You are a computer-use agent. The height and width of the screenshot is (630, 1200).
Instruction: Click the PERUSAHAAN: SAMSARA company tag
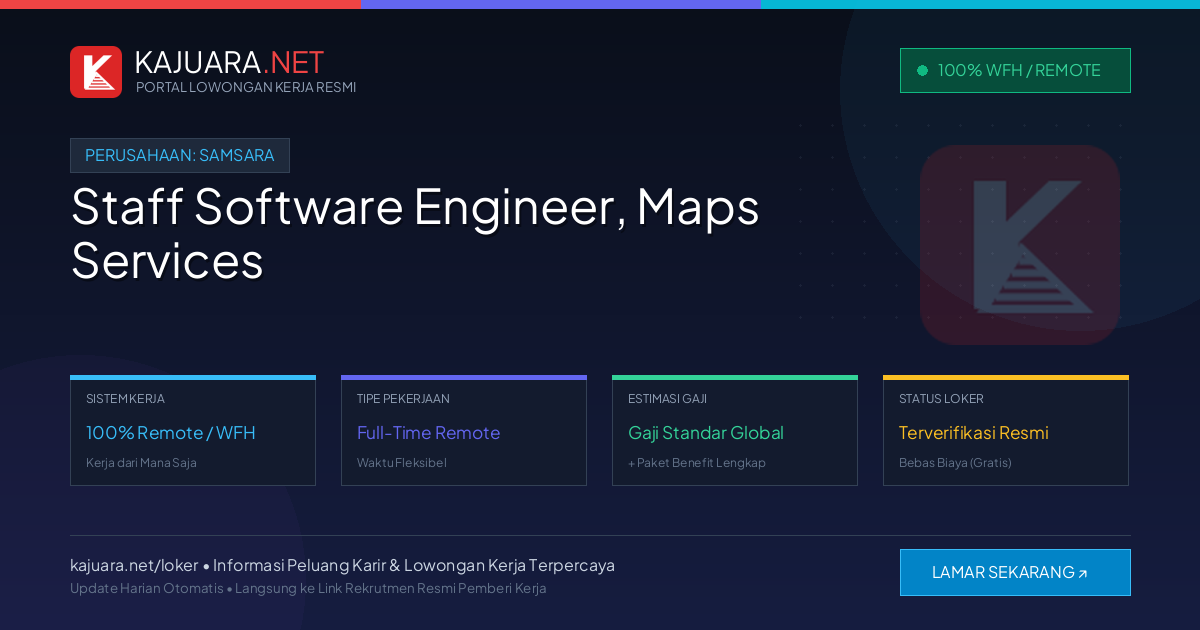click(x=180, y=156)
